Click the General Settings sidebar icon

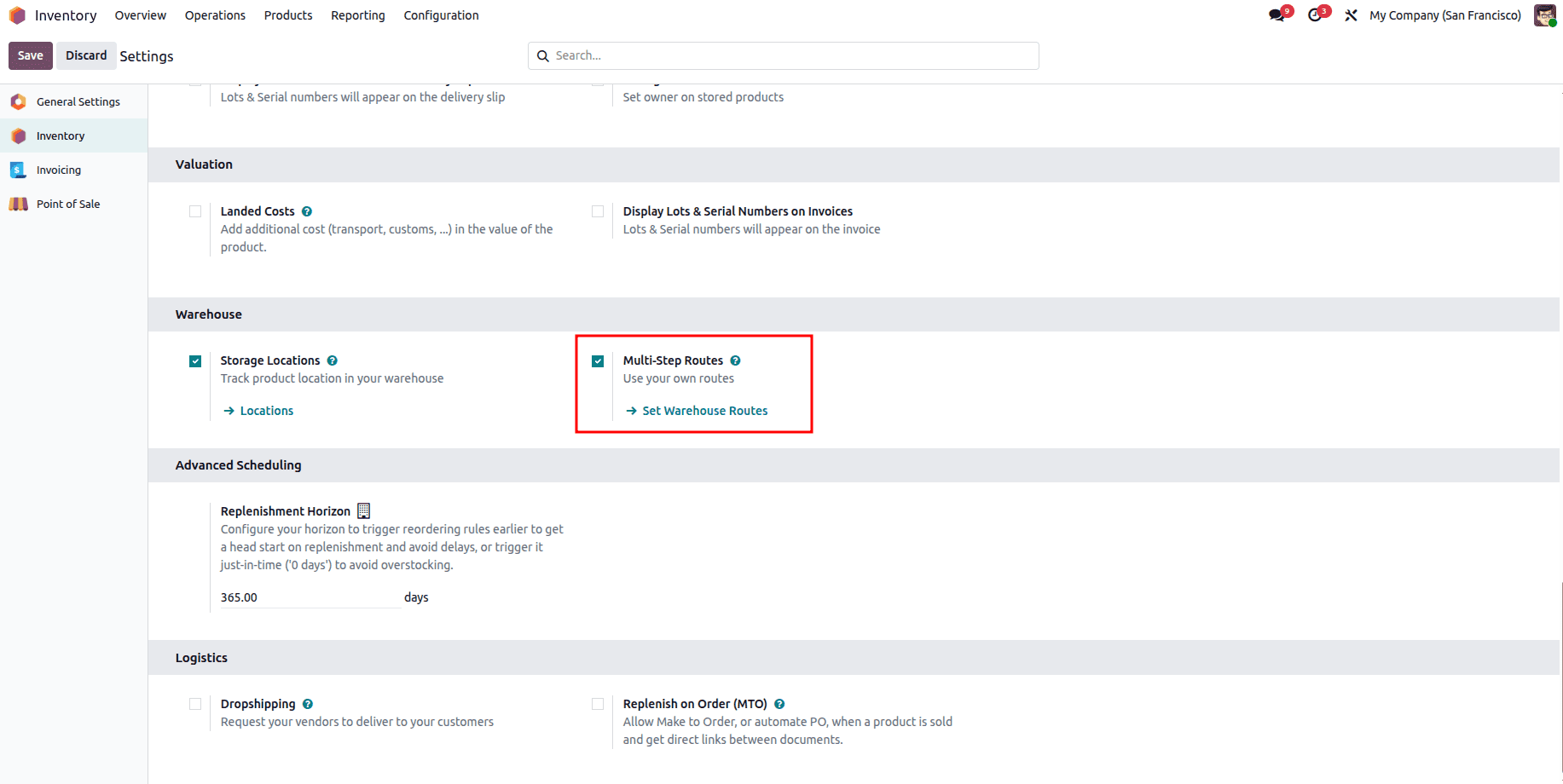[x=18, y=101]
